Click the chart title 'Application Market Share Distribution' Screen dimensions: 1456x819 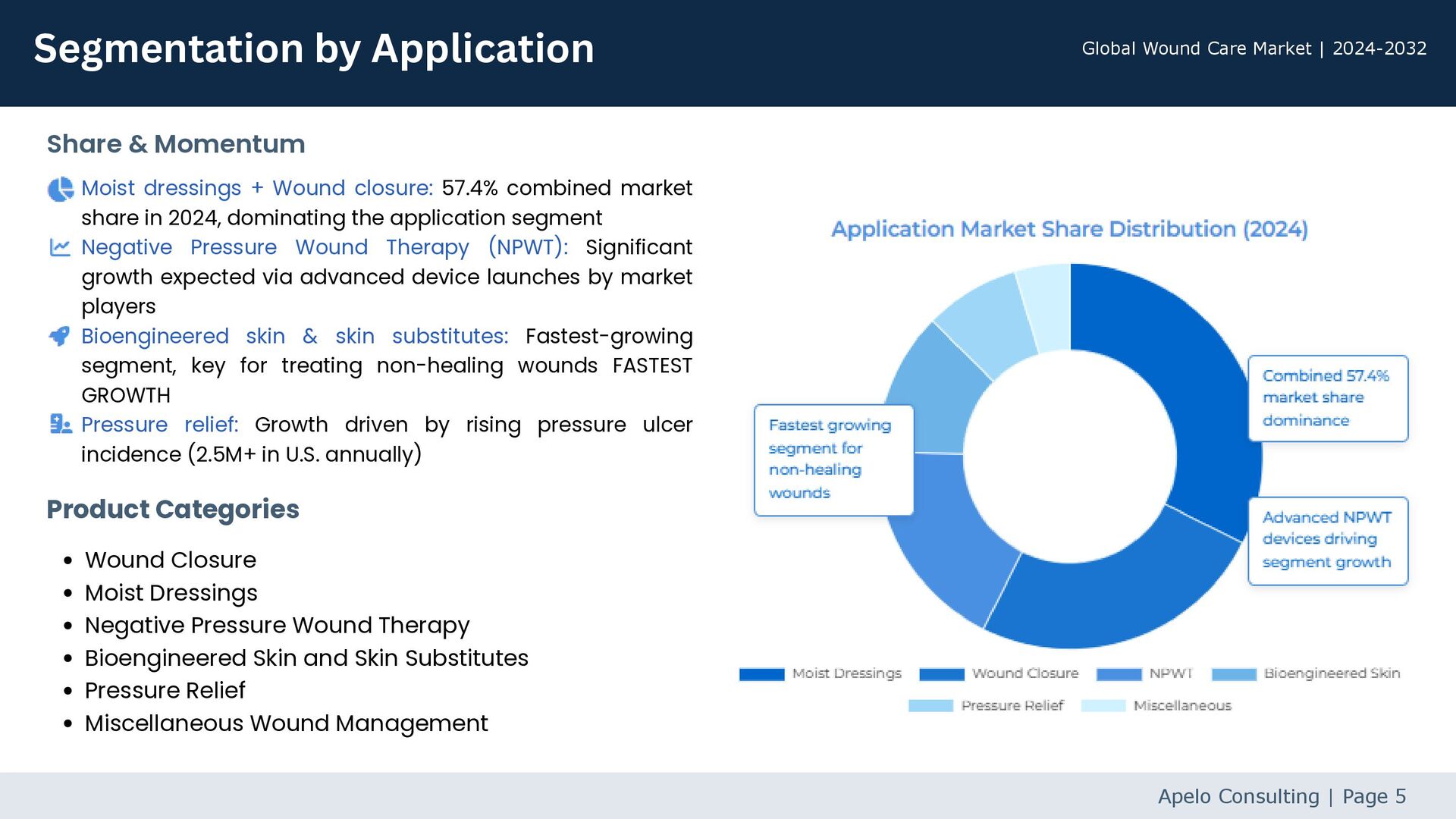point(1069,229)
